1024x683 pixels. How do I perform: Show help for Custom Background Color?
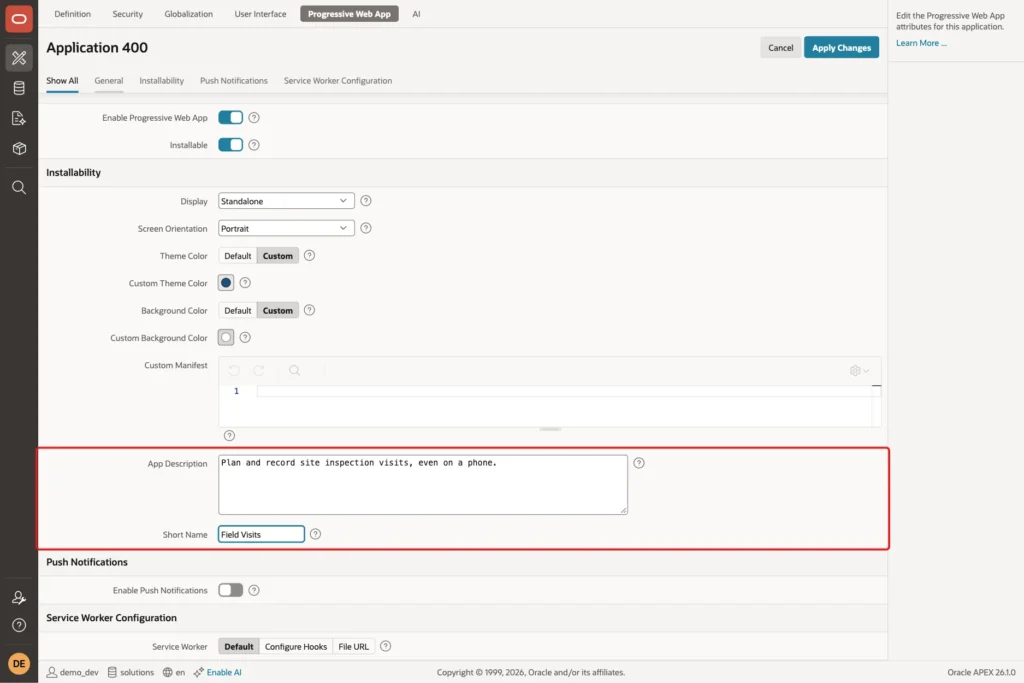point(245,338)
